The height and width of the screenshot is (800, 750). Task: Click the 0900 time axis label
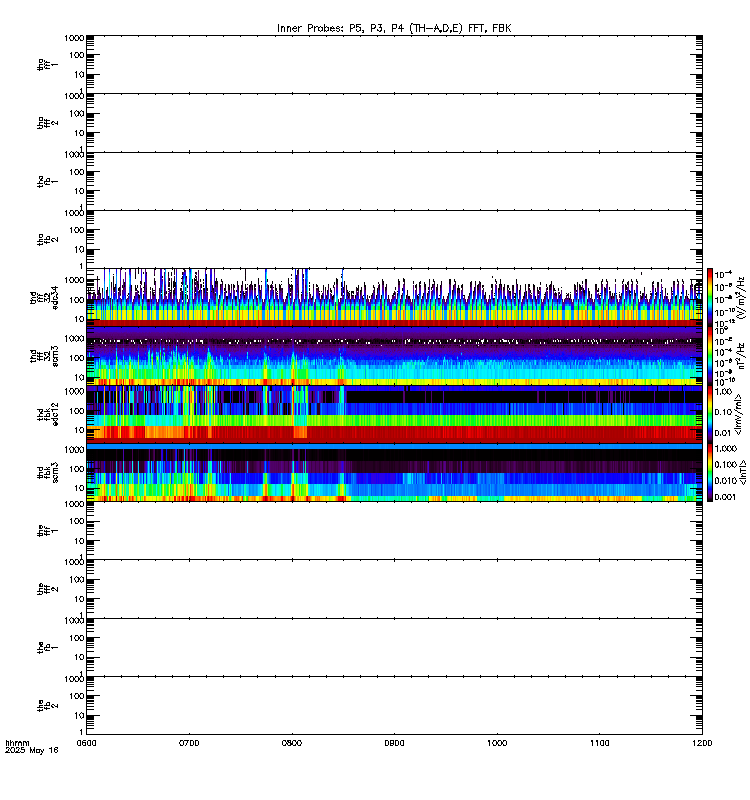point(394,743)
